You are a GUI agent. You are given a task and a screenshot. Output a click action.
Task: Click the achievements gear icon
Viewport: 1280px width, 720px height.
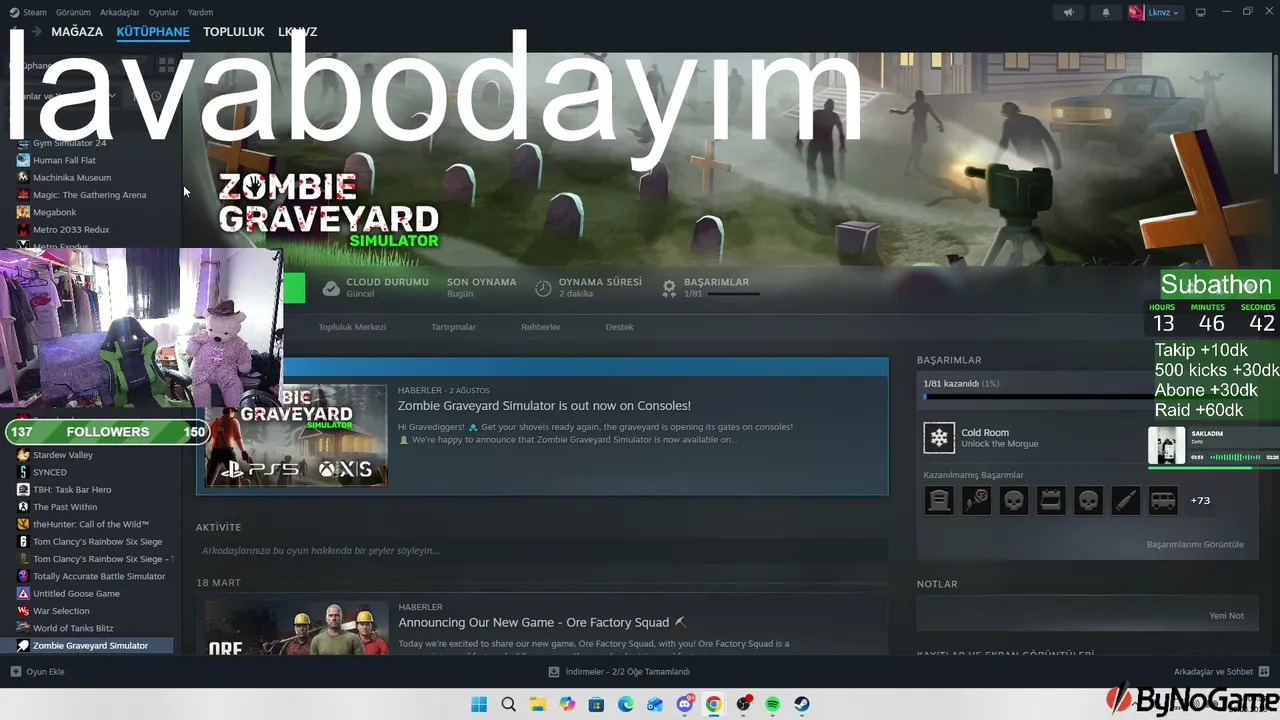pos(669,288)
